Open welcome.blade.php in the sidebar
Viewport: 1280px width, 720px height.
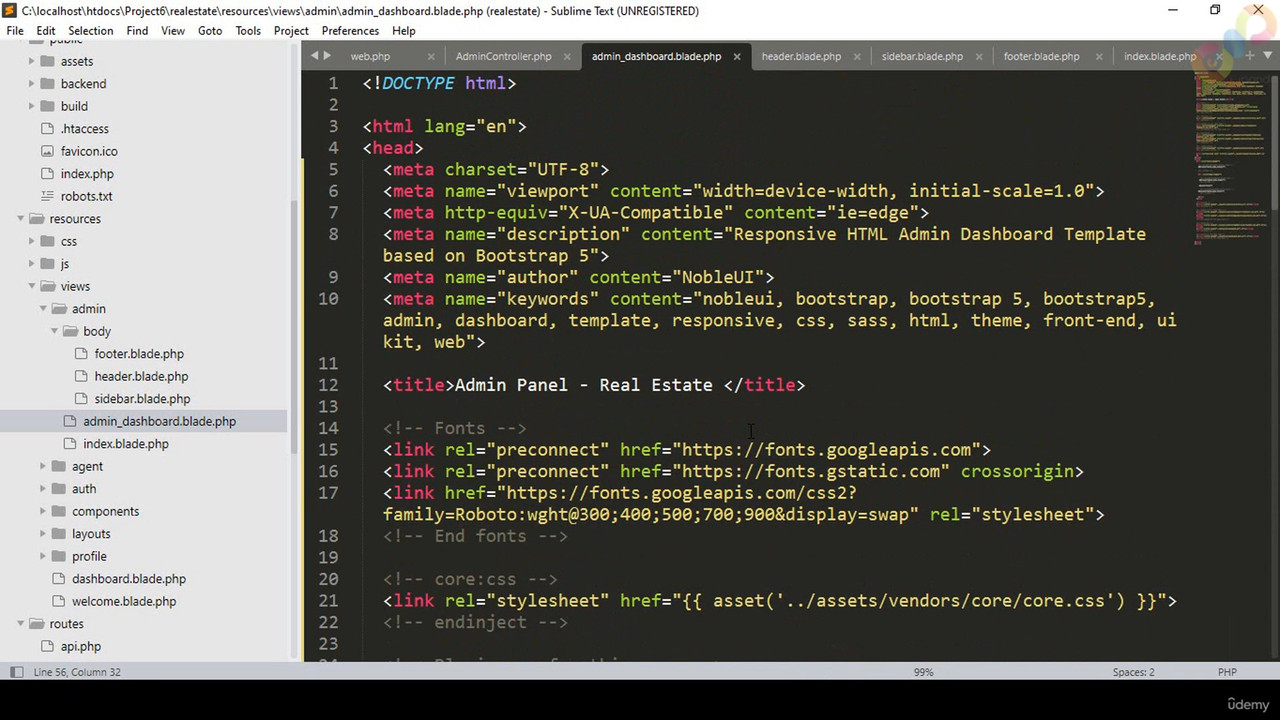[x=124, y=601]
